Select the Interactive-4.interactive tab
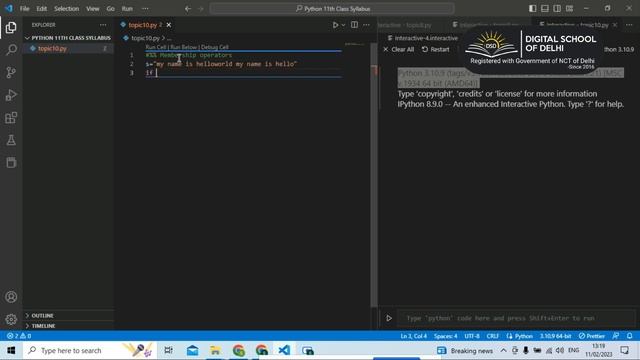Viewport: 640px width, 360px height. 422,38
